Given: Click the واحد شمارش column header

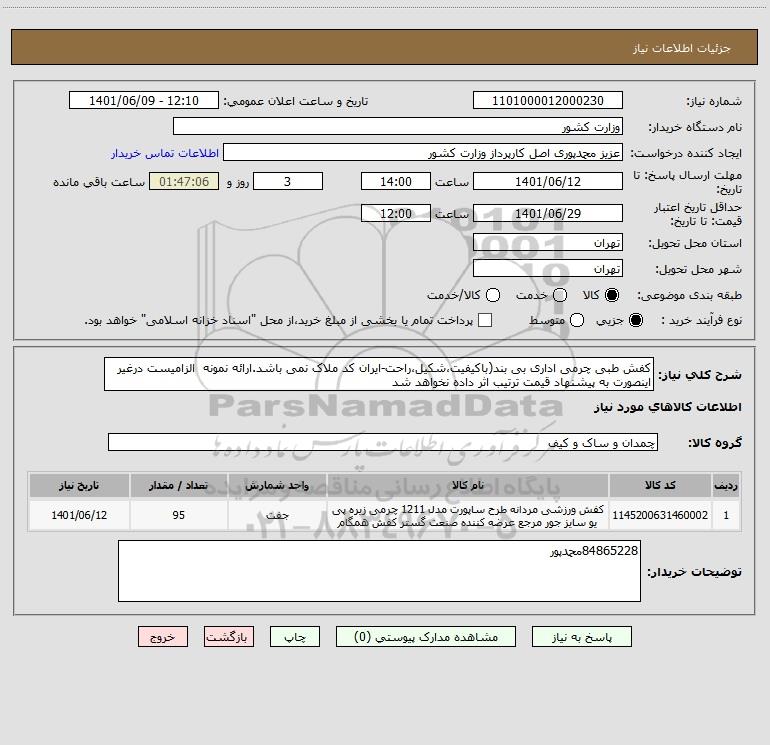Looking at the screenshot, I should tap(277, 485).
